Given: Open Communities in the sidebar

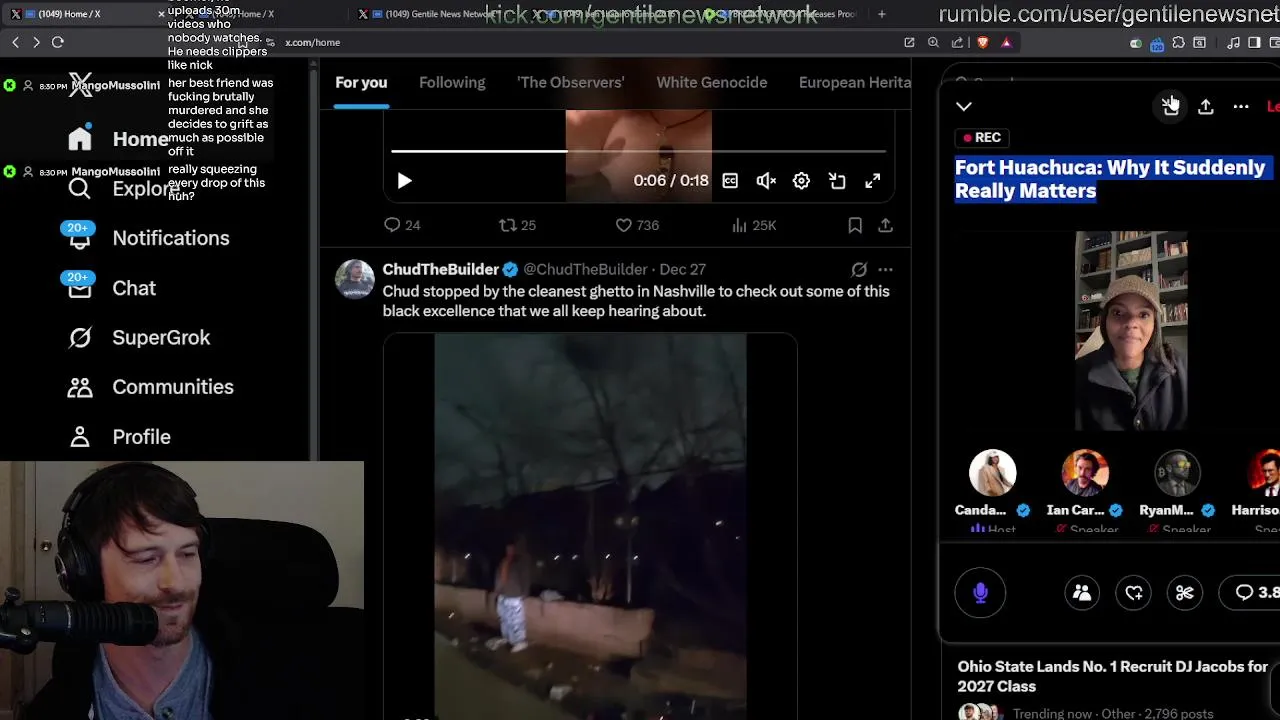Looking at the screenshot, I should point(150,387).
